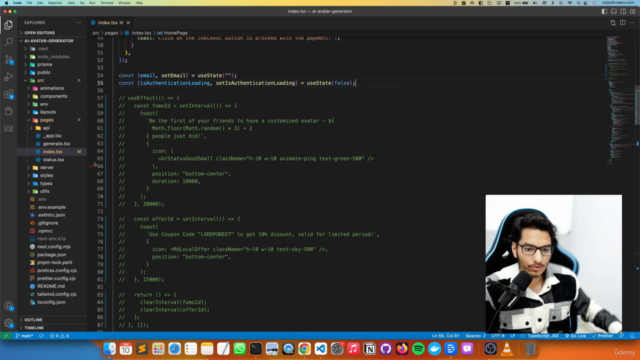Toggle the primary sidebar layout icon
This screenshot has width=640, height=360.
604,11
